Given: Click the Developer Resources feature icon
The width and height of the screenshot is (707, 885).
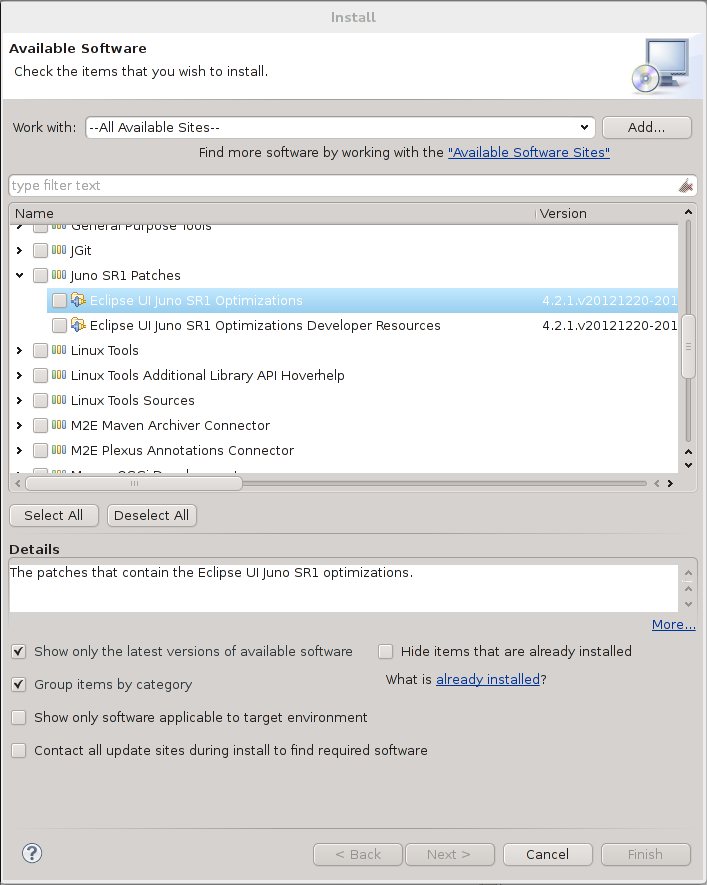Looking at the screenshot, I should pyautogui.click(x=78, y=325).
